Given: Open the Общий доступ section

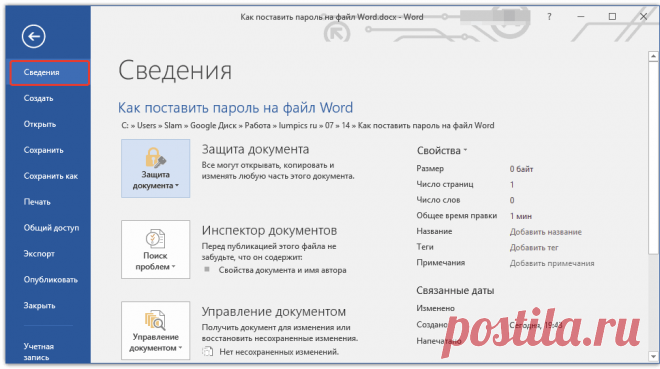Looking at the screenshot, I should 51,228.
